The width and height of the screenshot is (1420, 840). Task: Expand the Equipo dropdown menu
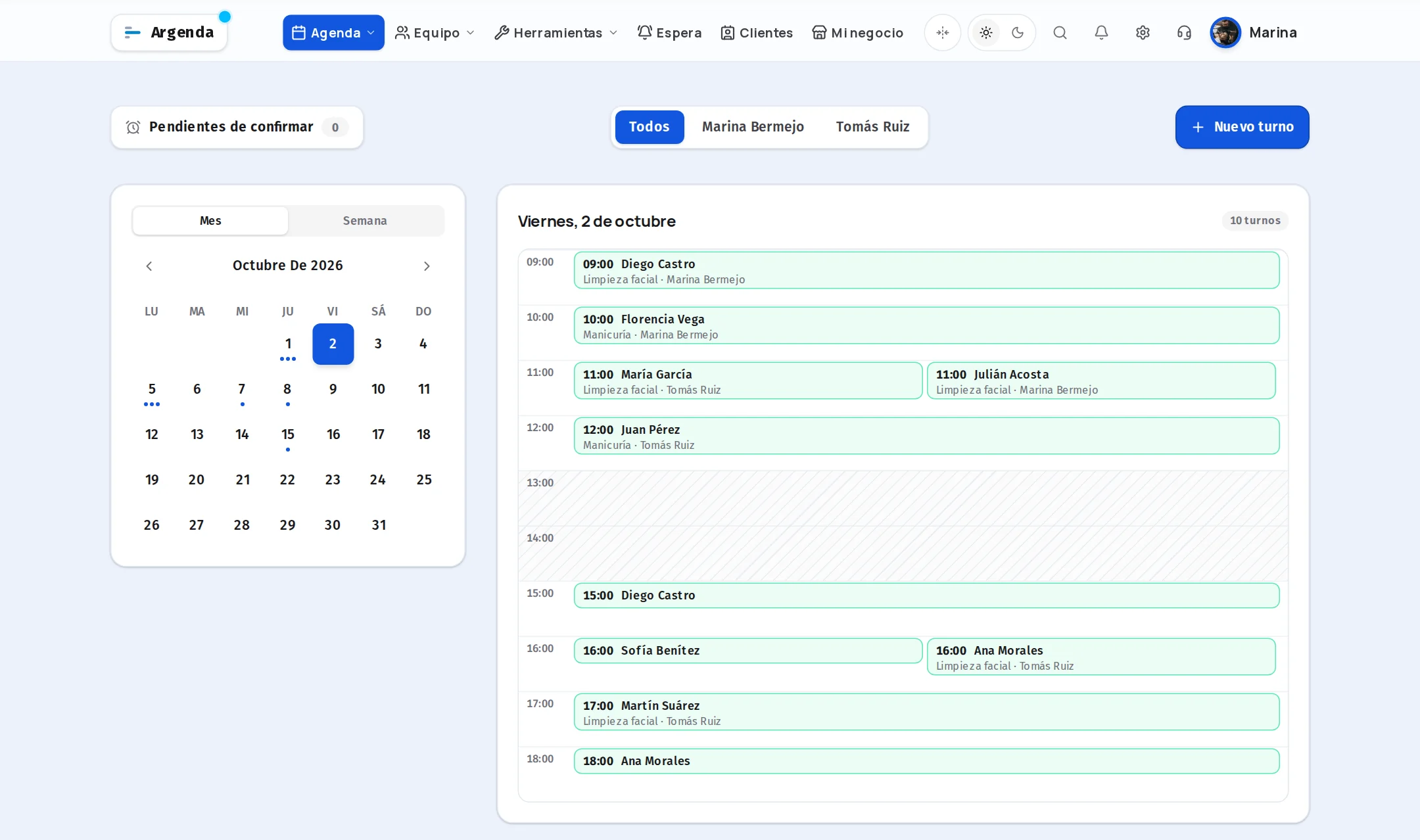tap(435, 32)
